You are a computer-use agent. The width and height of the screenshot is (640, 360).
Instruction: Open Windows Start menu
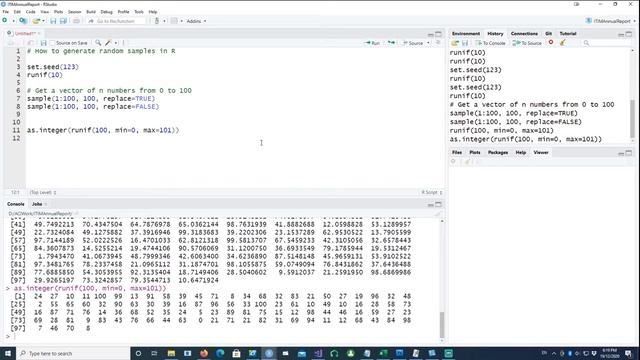coord(8,353)
